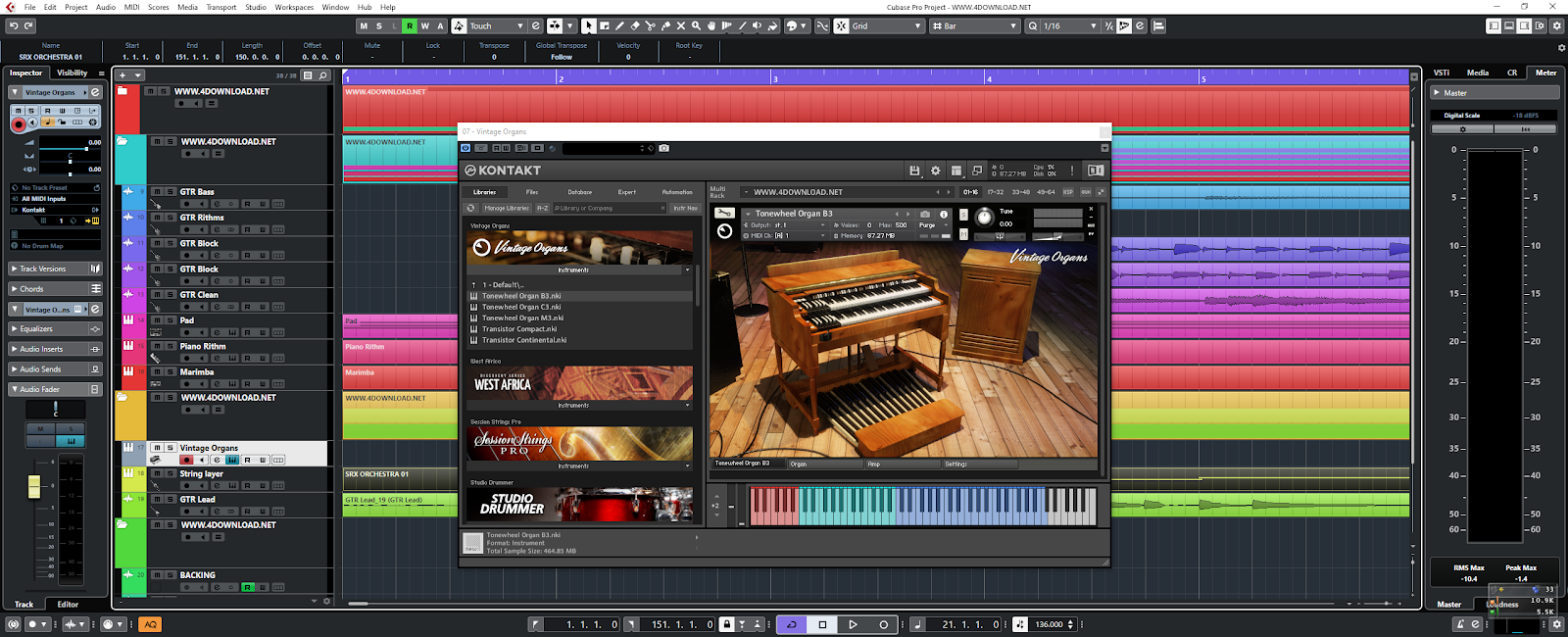Click the Stop transport button
This screenshot has width=1568, height=637.
click(x=822, y=624)
